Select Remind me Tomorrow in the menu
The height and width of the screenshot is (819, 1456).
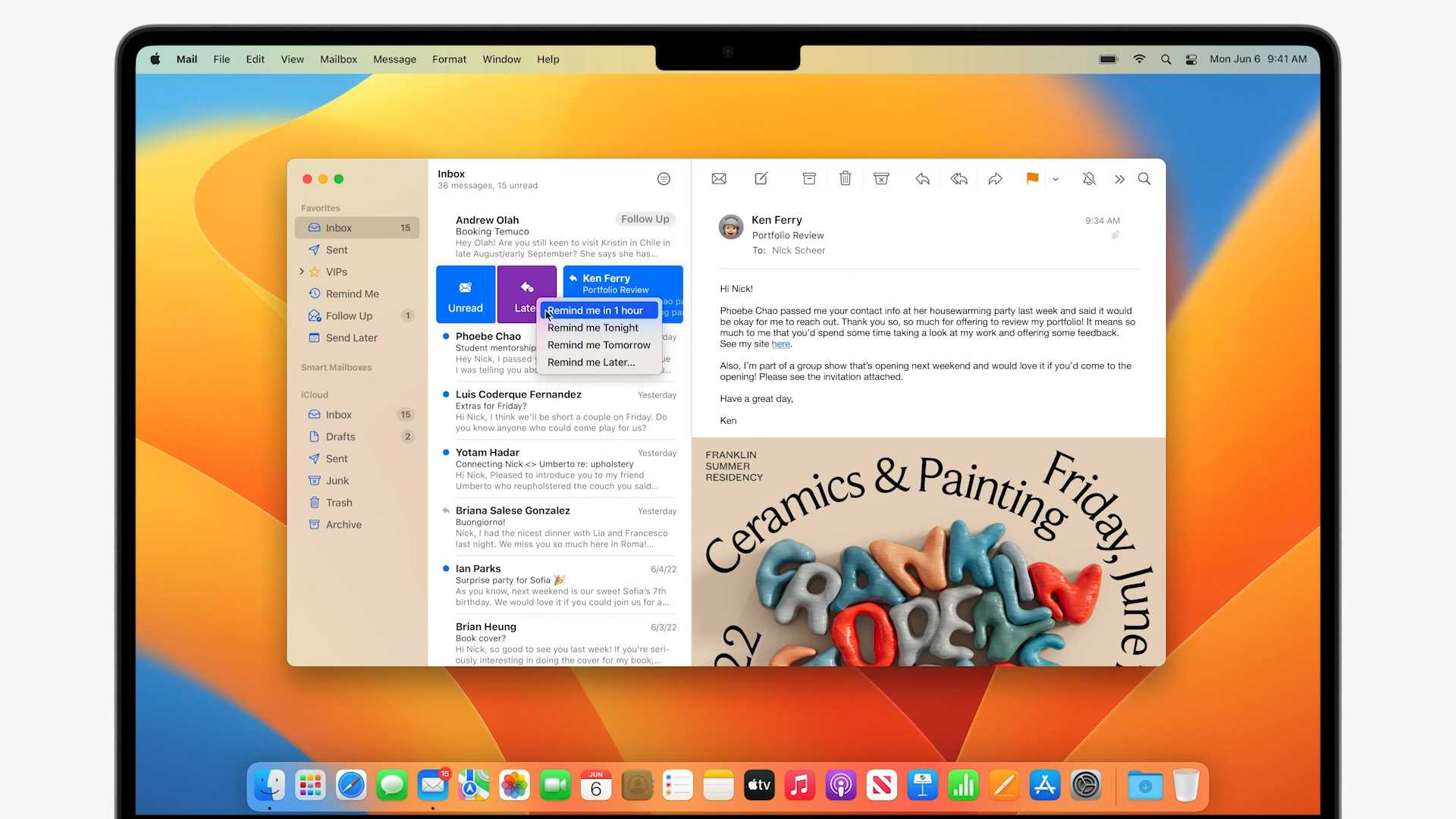point(598,345)
